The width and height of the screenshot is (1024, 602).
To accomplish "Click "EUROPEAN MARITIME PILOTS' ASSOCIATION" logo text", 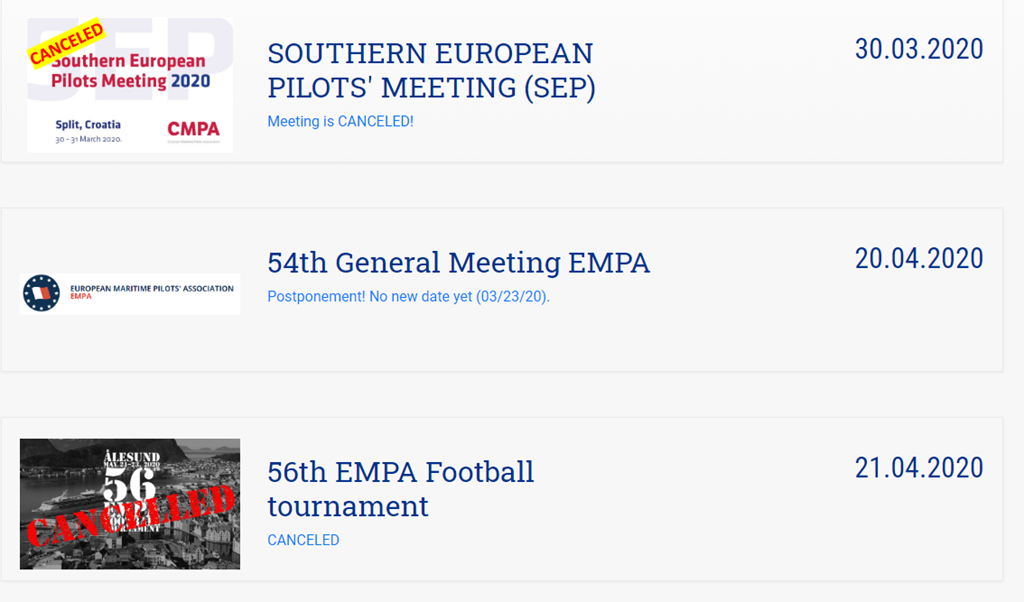I will [x=151, y=288].
